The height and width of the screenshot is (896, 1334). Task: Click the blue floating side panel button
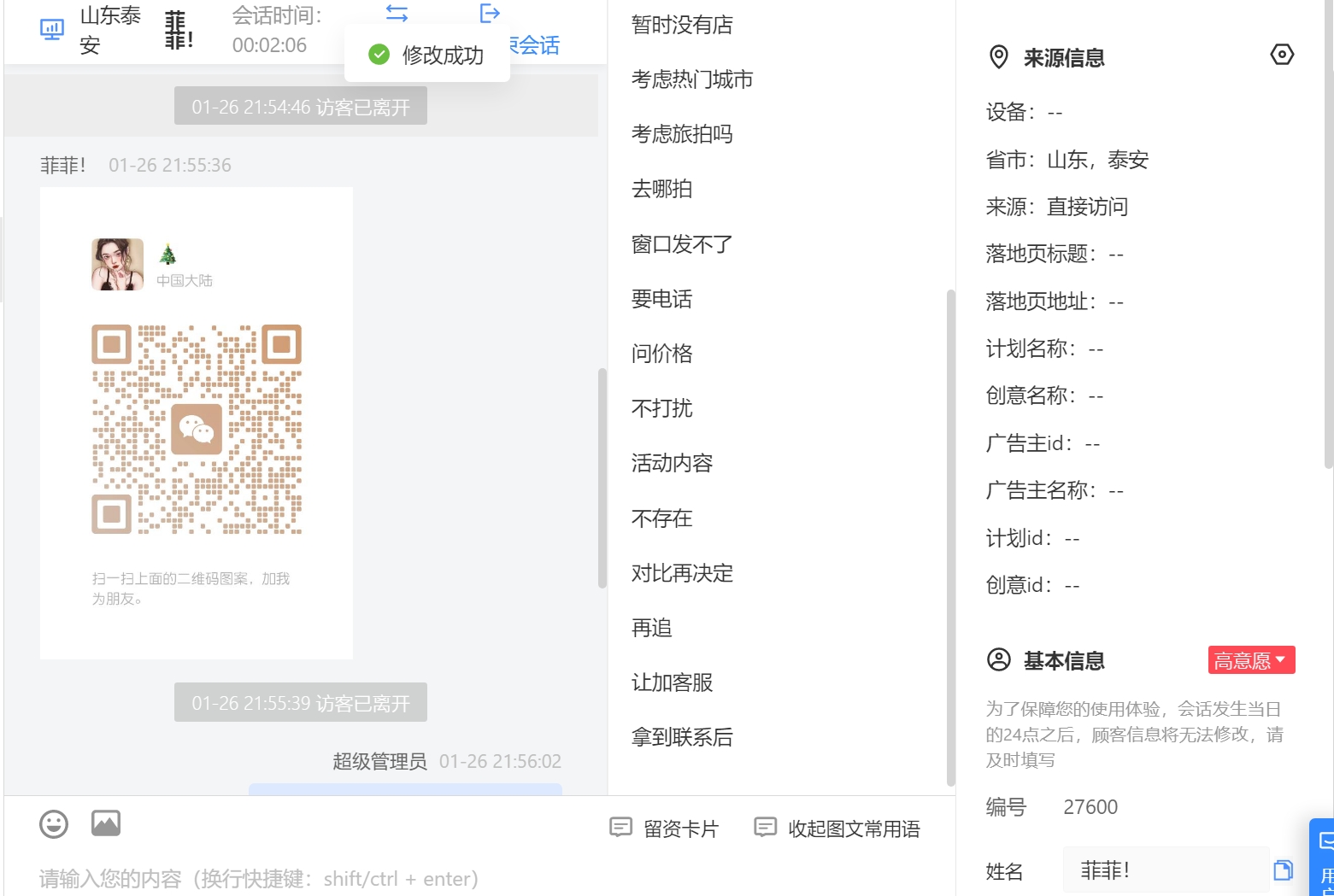[x=1322, y=857]
